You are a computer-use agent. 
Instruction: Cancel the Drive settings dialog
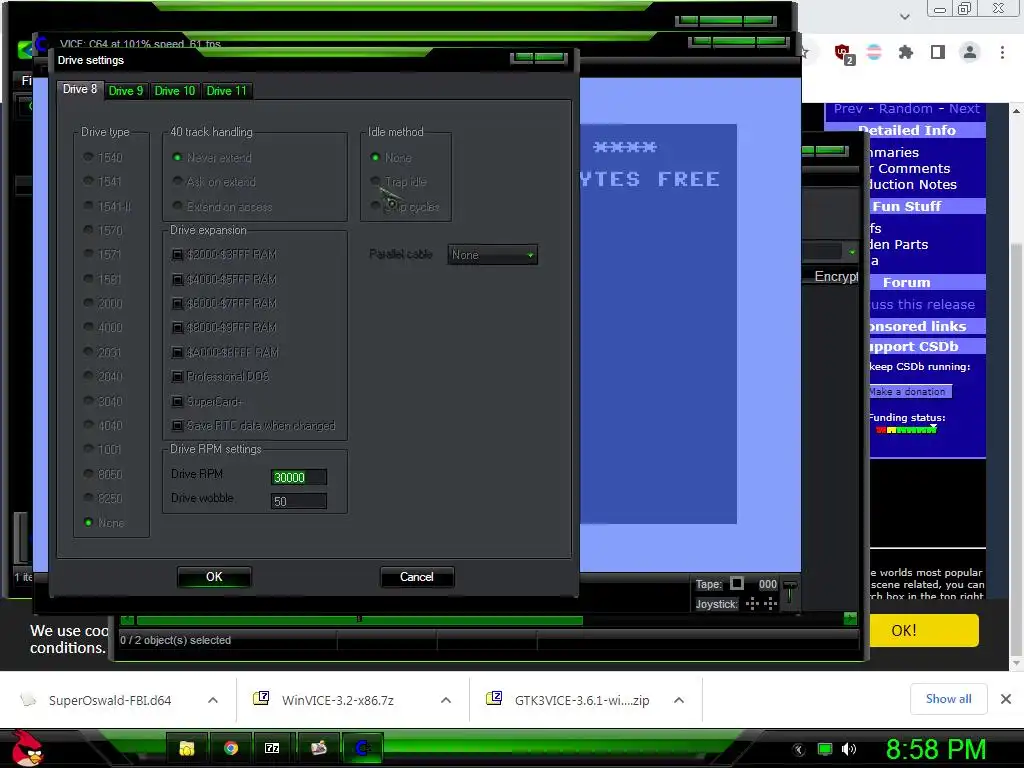(417, 577)
